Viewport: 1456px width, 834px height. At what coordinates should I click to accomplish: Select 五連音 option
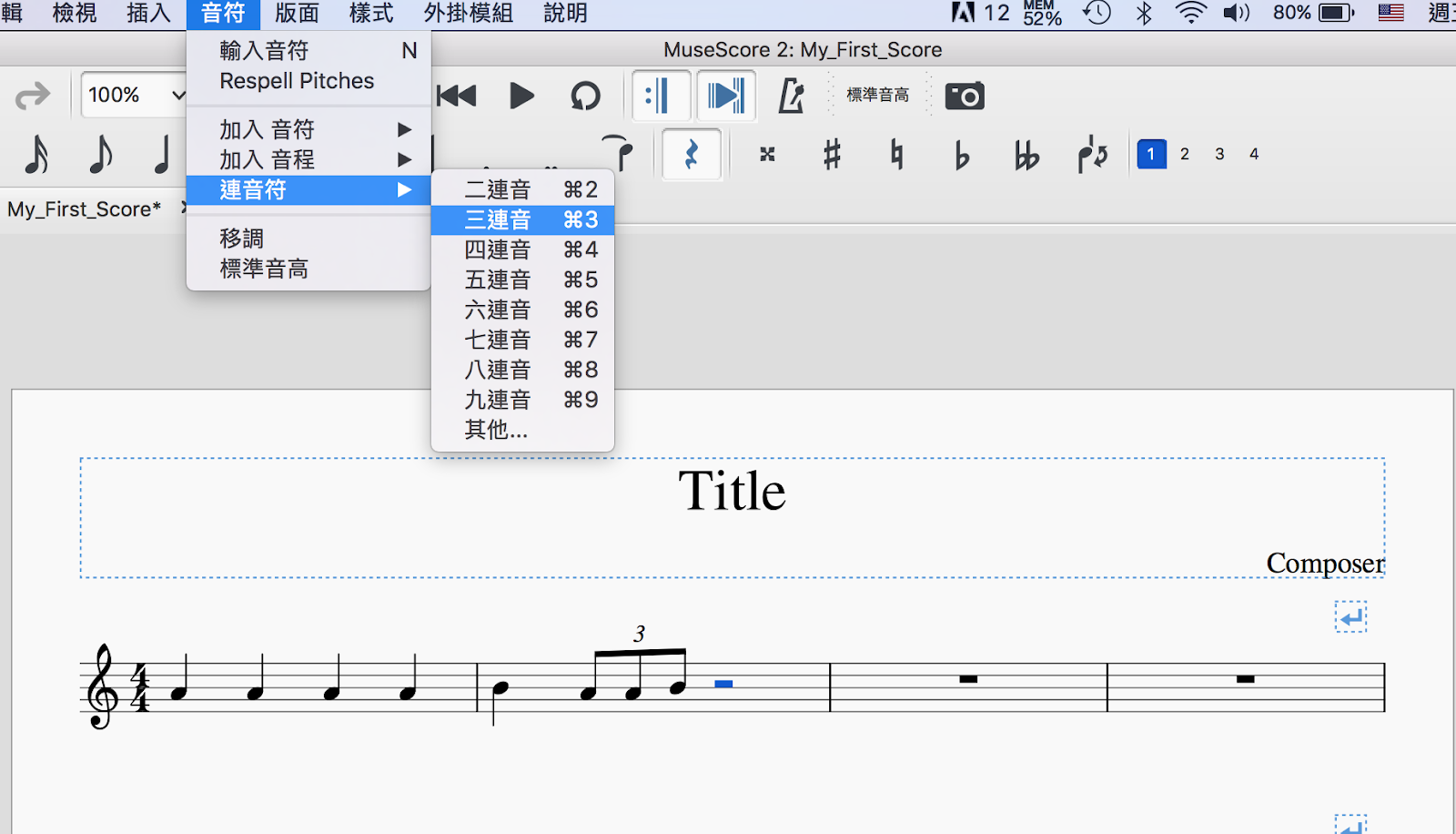(522, 280)
